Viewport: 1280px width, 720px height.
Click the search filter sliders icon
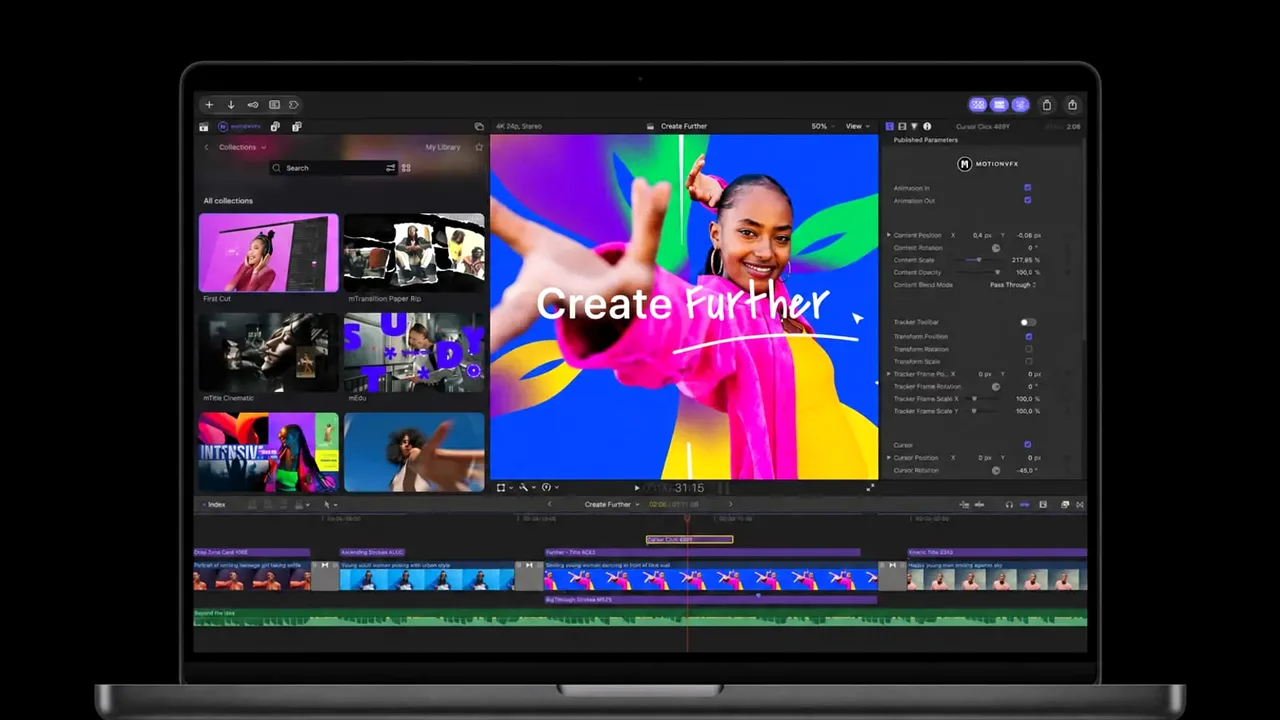[x=391, y=168]
